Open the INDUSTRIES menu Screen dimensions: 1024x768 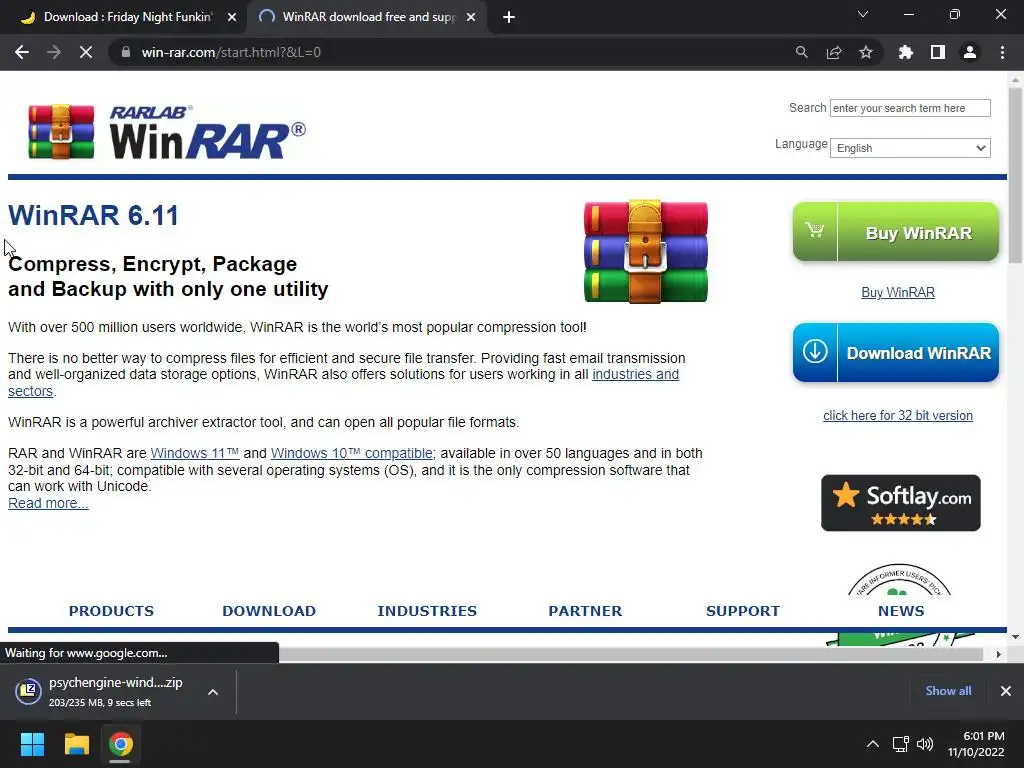coord(427,611)
